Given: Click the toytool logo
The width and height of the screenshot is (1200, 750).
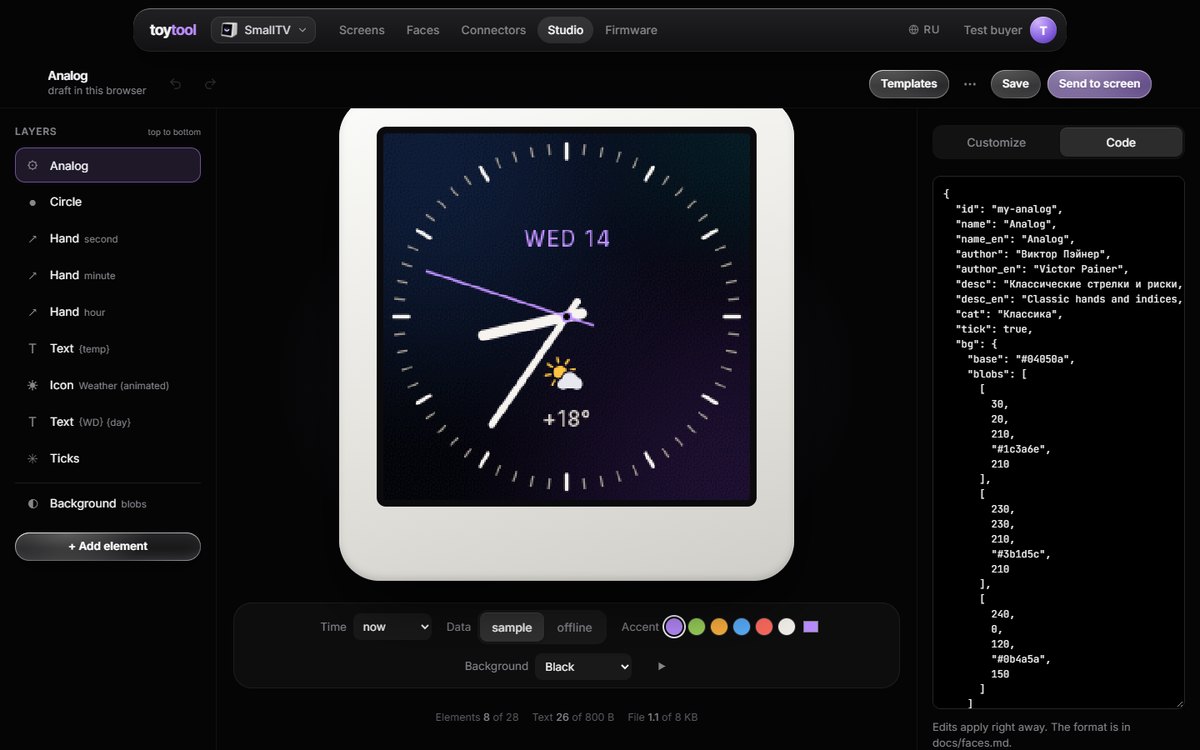Looking at the screenshot, I should pyautogui.click(x=173, y=30).
